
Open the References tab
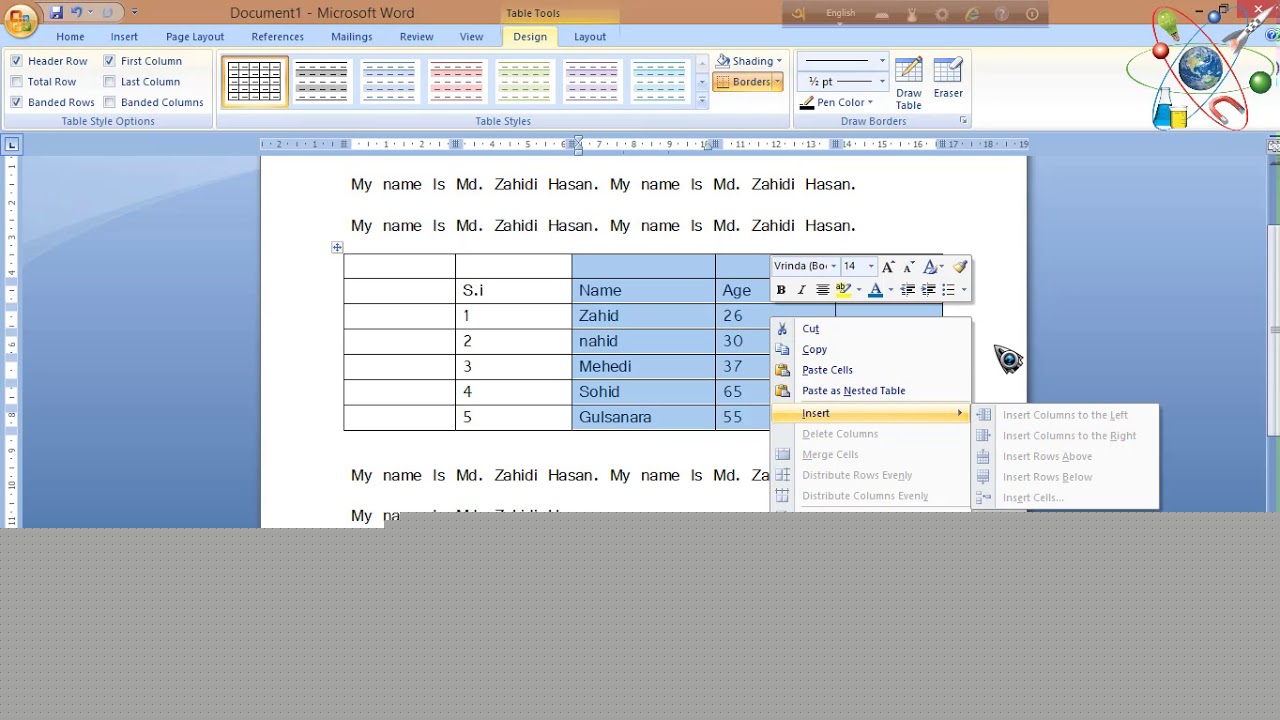coord(278,37)
